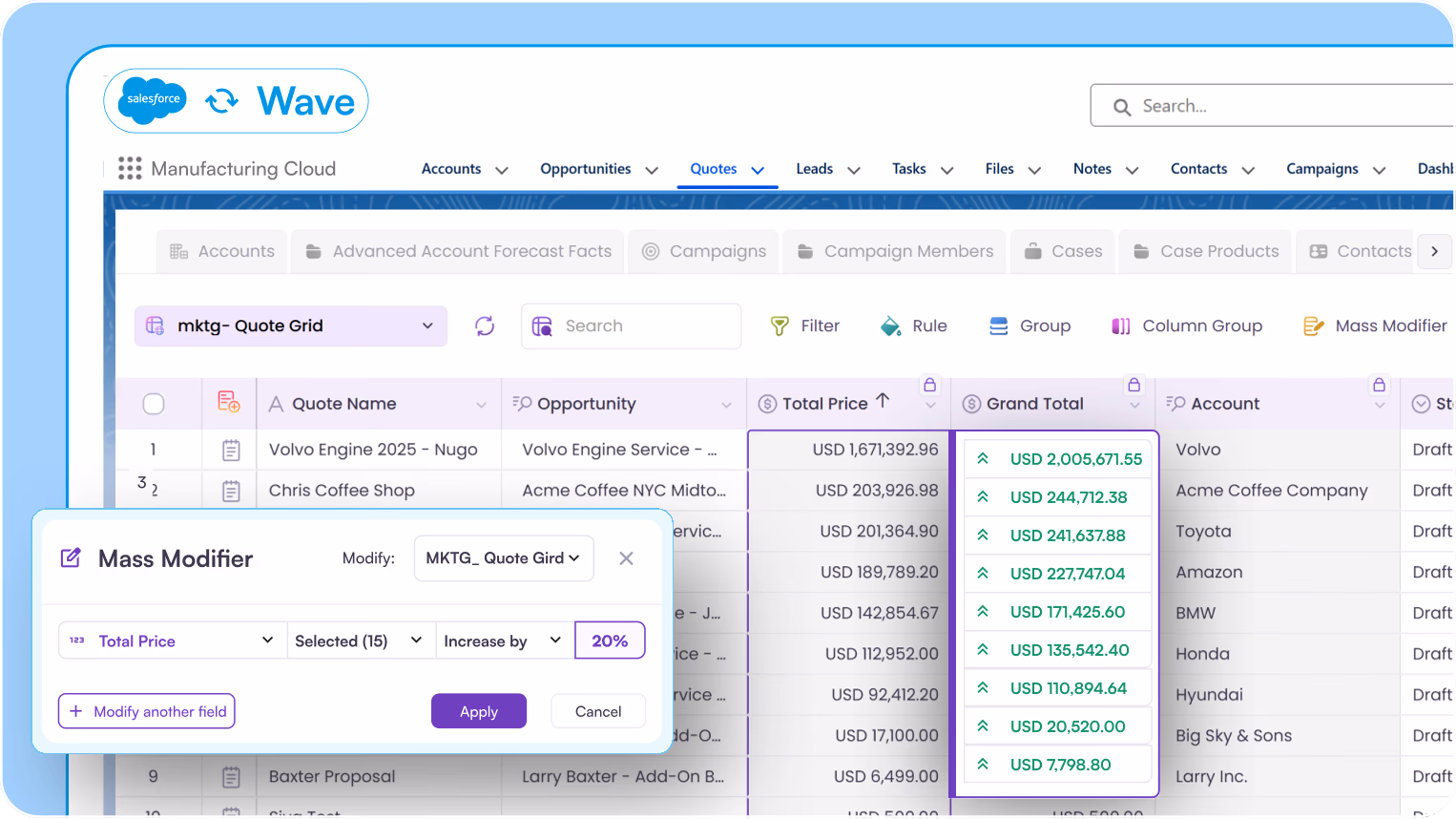The image size is (1456, 819).
Task: Switch to Advanced Account Forecast Facts tab
Action: pyautogui.click(x=458, y=252)
